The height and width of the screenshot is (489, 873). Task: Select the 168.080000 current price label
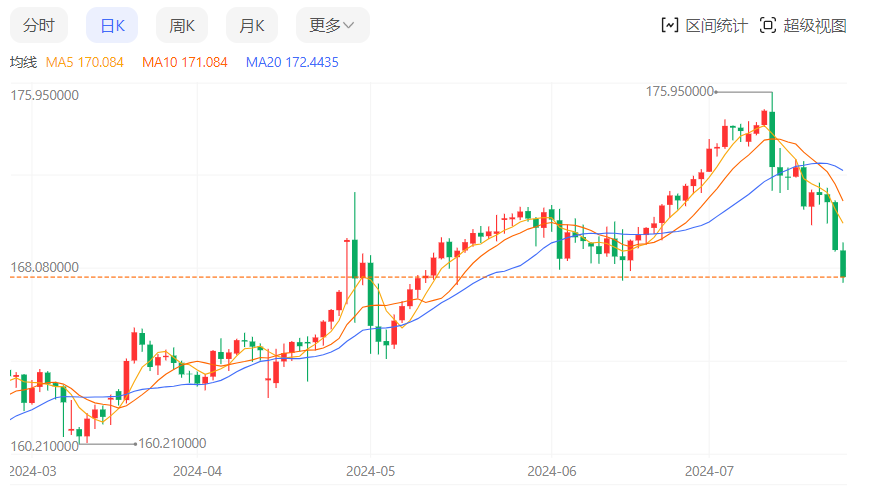click(x=44, y=268)
